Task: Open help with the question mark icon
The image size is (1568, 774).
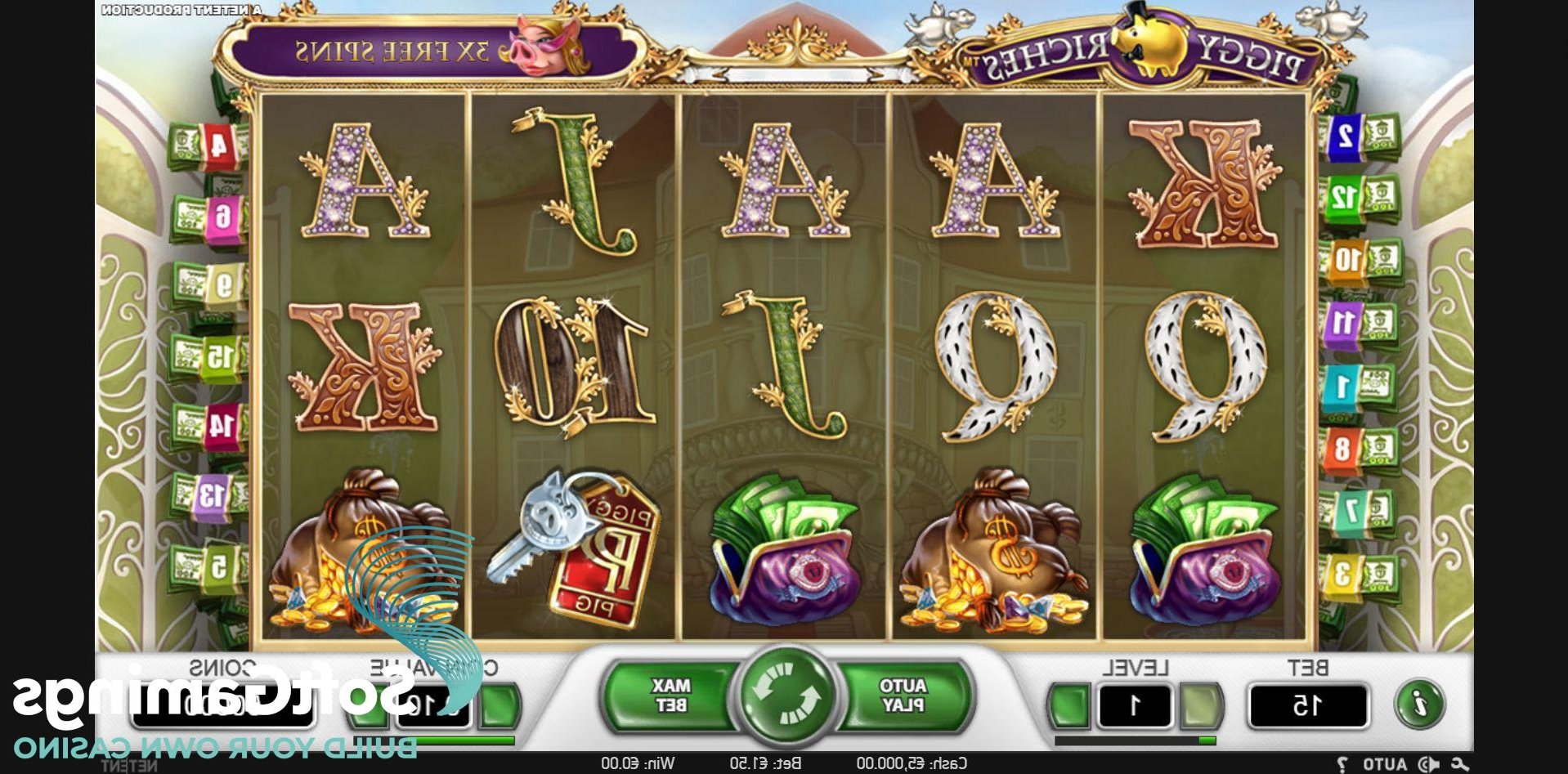Action: point(1342,764)
